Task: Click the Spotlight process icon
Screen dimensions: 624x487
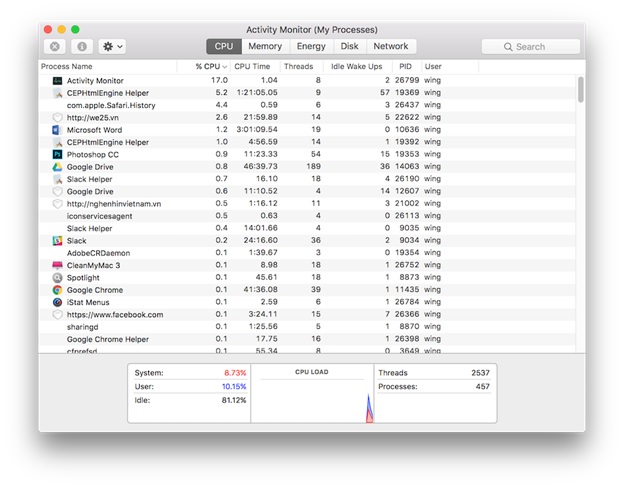Action: tap(57, 278)
